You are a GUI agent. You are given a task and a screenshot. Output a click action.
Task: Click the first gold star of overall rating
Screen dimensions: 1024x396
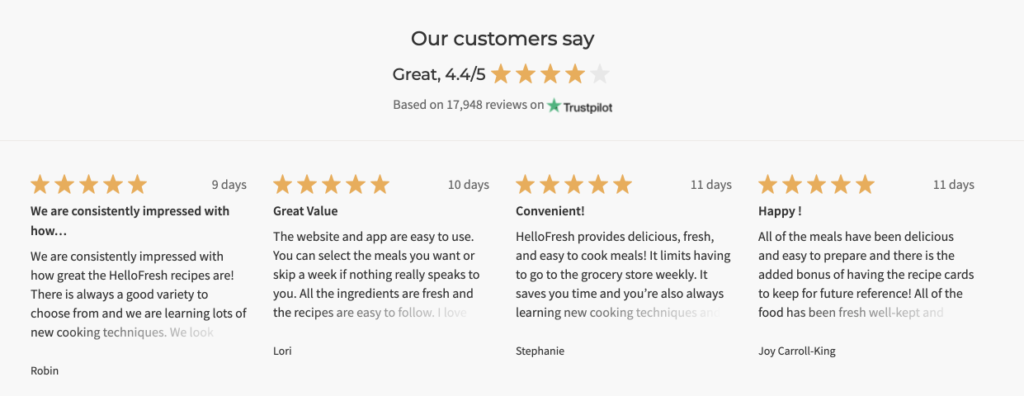click(x=501, y=74)
